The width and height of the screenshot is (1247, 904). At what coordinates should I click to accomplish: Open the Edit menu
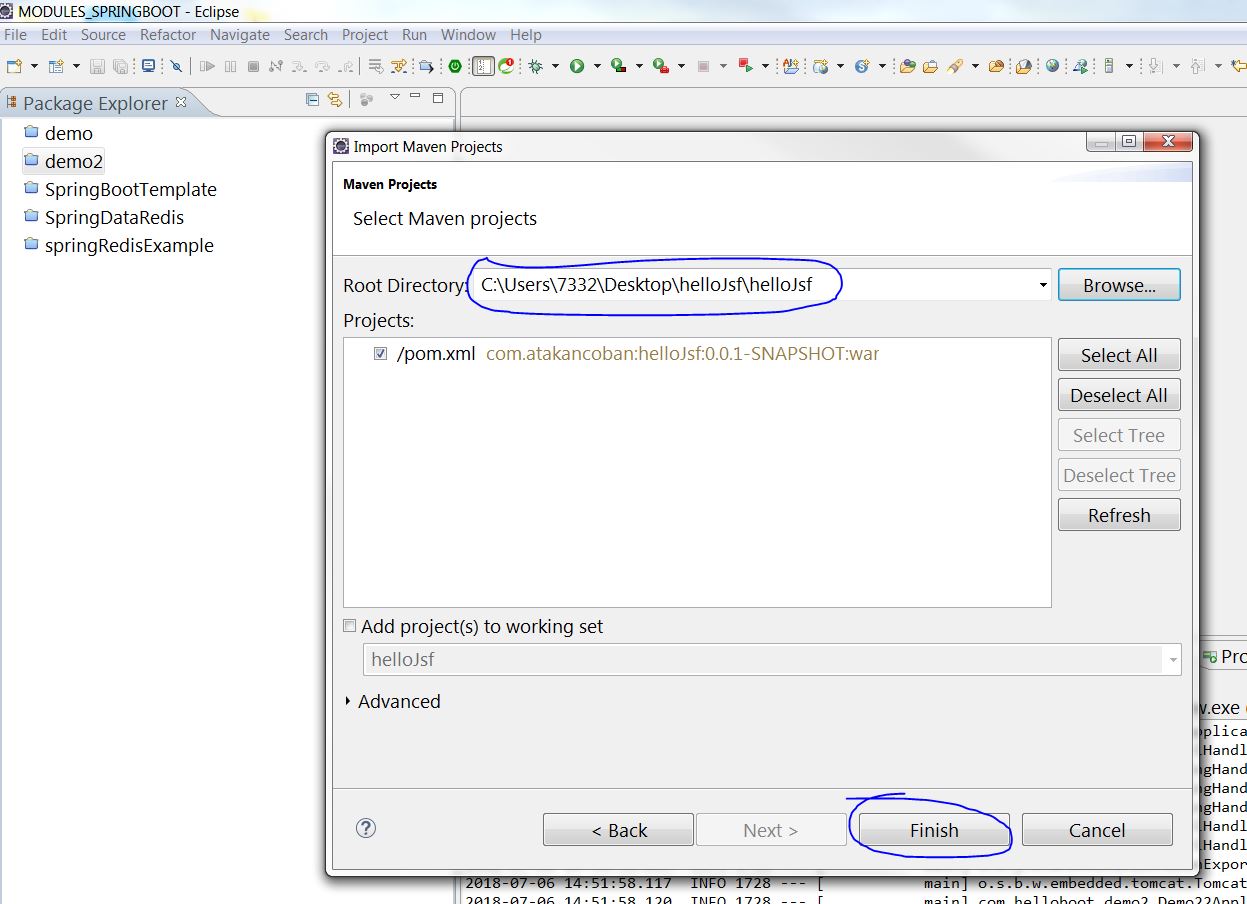pos(54,35)
